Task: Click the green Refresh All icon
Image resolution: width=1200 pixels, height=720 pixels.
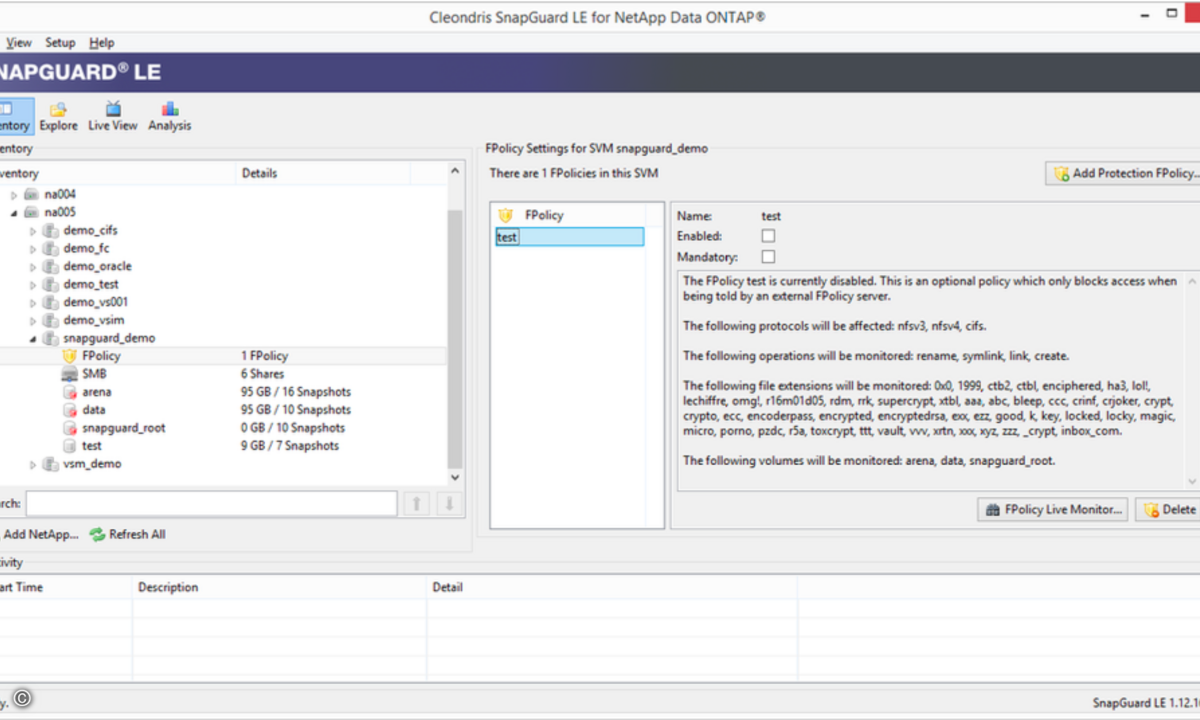Action: coord(97,535)
